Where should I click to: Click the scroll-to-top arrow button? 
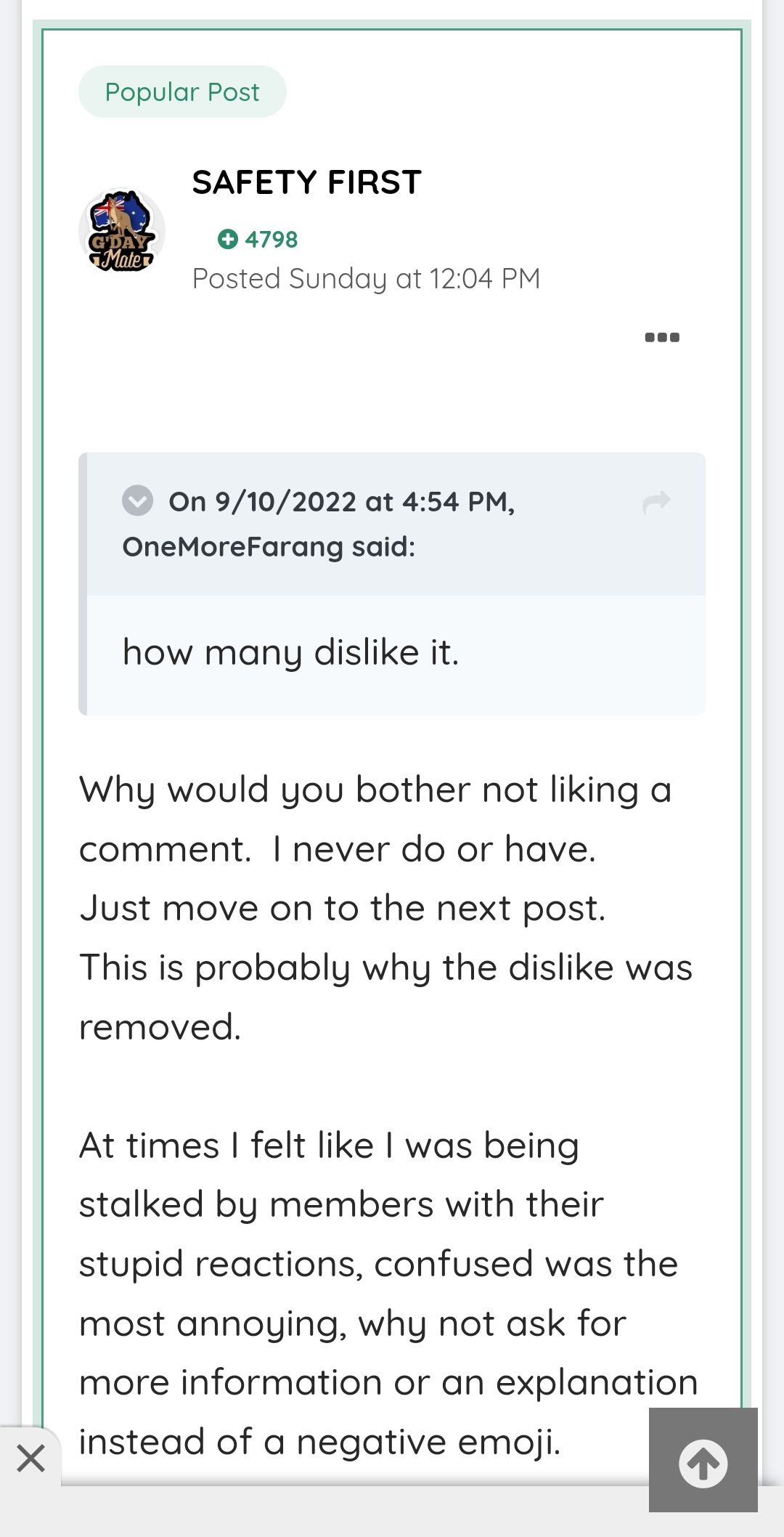(703, 1463)
